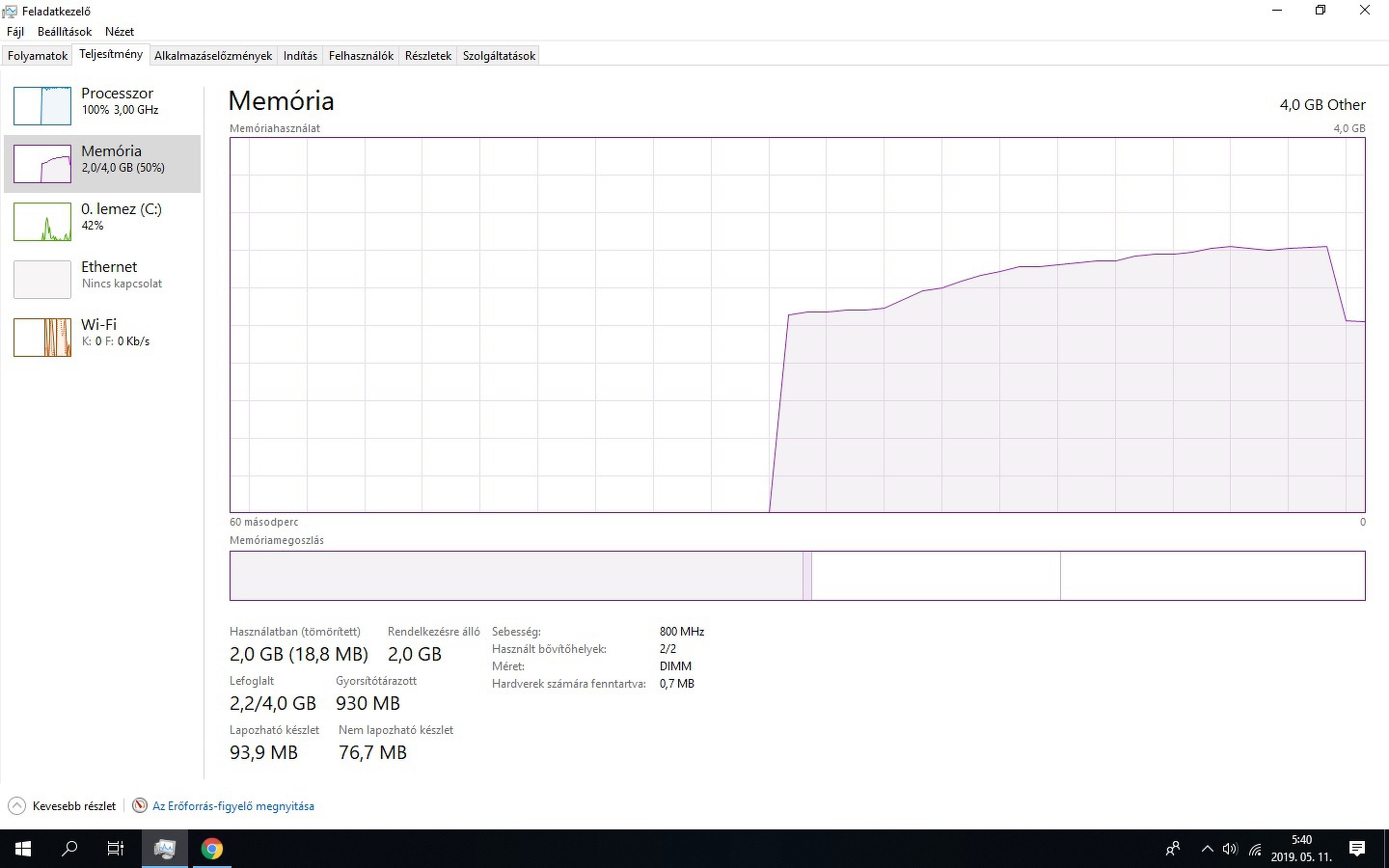Click the Erőforrás-figyelő resource monitor icon
This screenshot has height=868, width=1389.
(140, 806)
